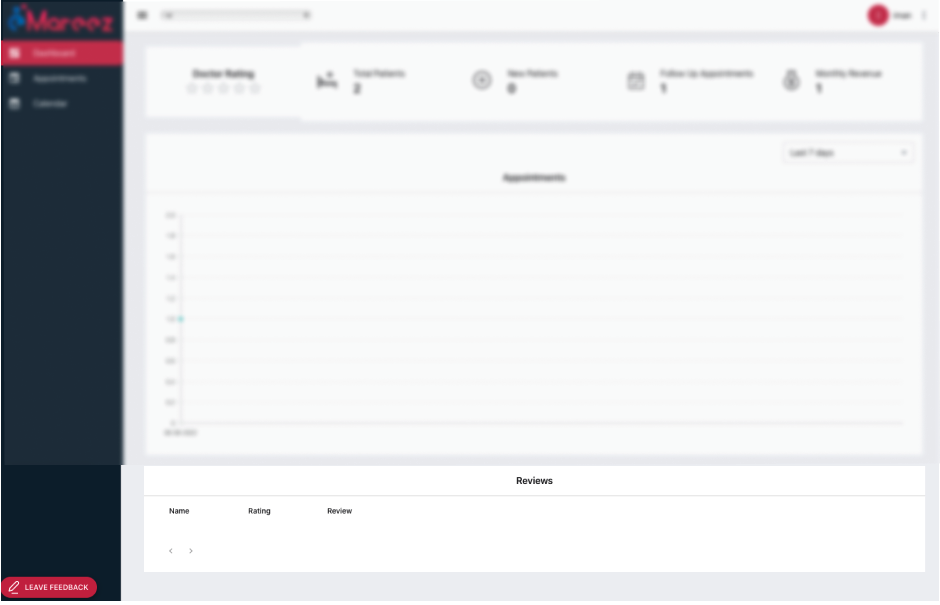This screenshot has width=940, height=605.
Task: Click the New Patients label
Action: point(532,73)
